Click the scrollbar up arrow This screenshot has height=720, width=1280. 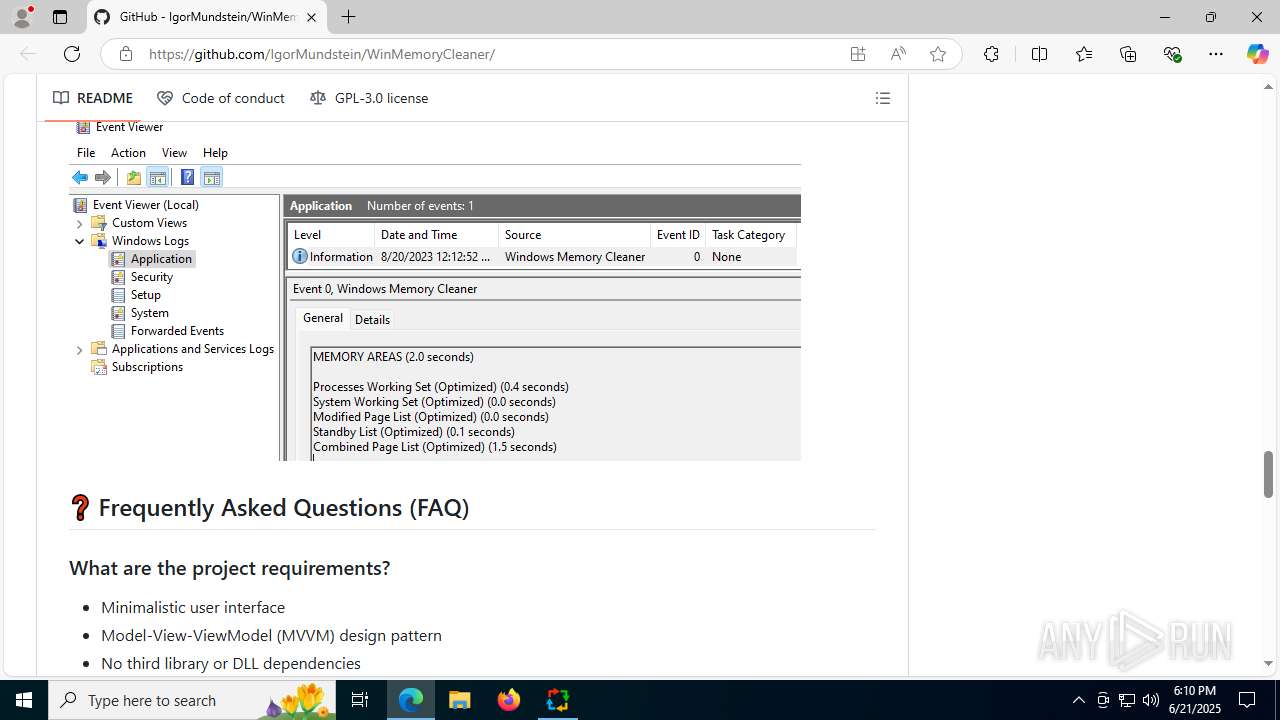point(1268,87)
